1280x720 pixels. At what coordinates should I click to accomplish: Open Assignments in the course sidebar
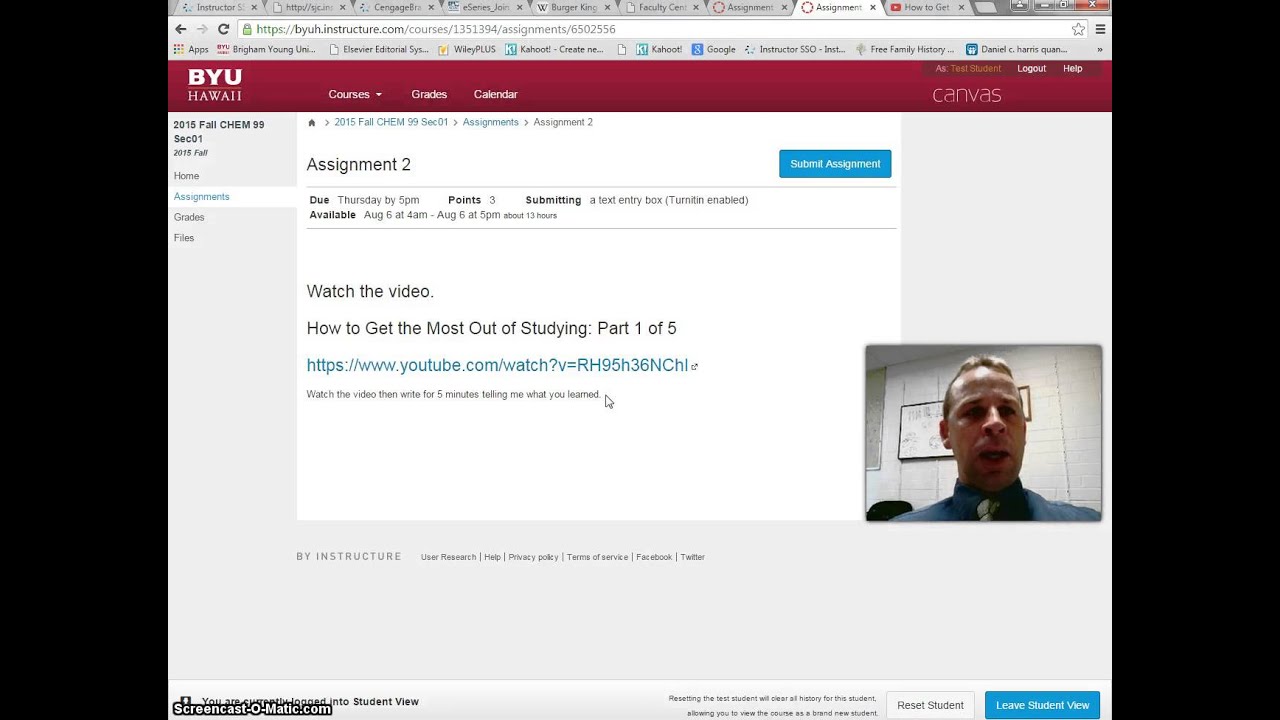(x=201, y=197)
